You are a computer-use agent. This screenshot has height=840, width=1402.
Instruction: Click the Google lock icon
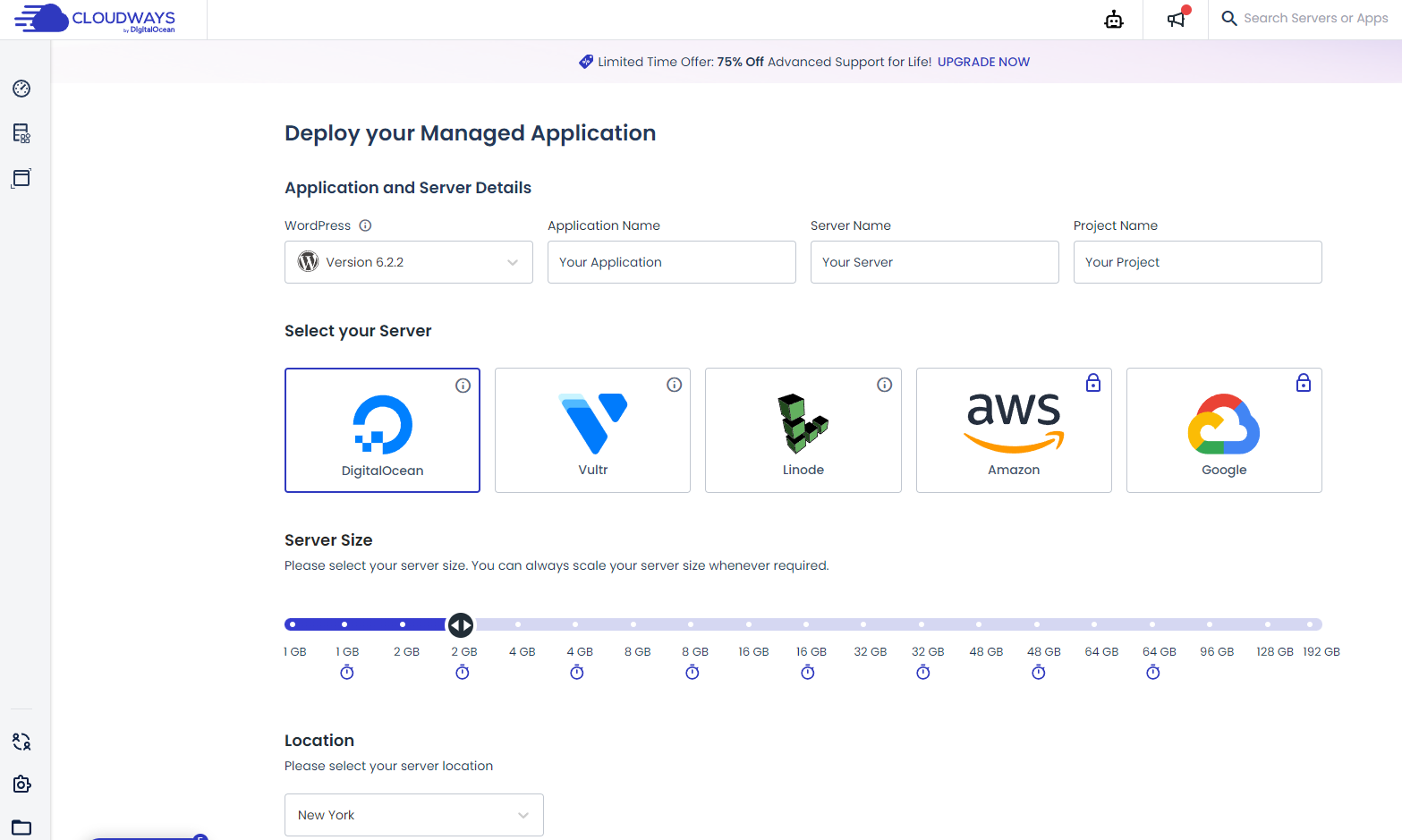pyautogui.click(x=1304, y=383)
